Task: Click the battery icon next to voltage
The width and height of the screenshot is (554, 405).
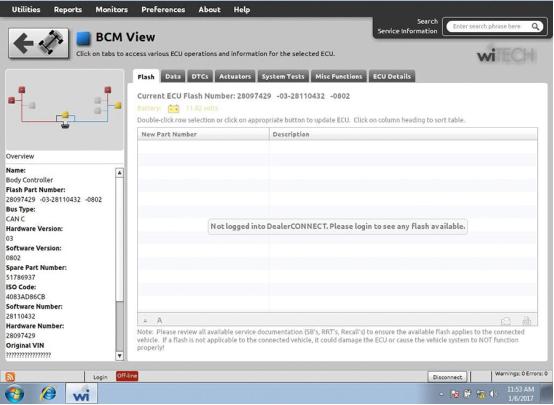Action: 173,108
